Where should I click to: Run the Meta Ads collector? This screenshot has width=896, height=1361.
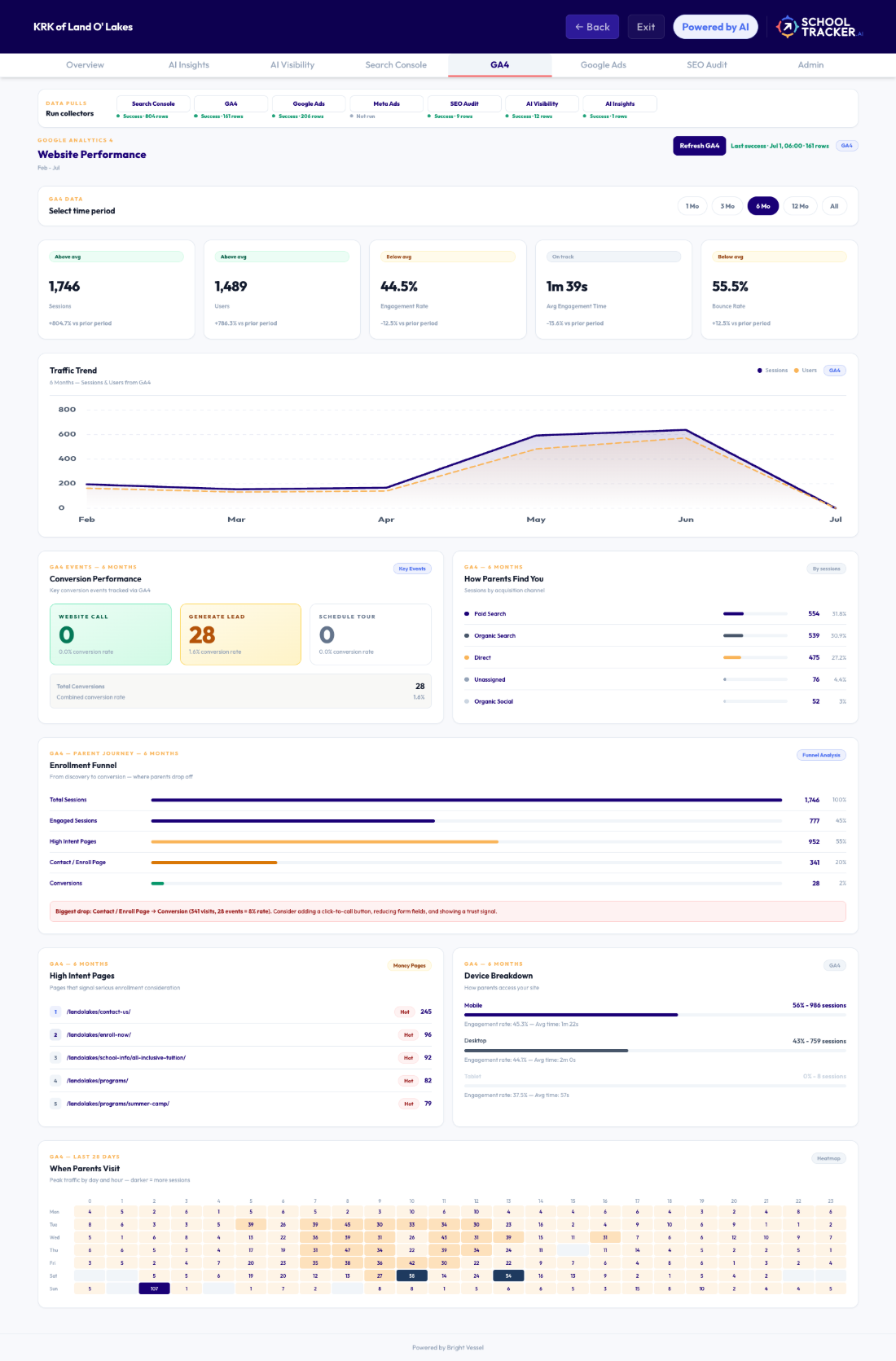386,103
